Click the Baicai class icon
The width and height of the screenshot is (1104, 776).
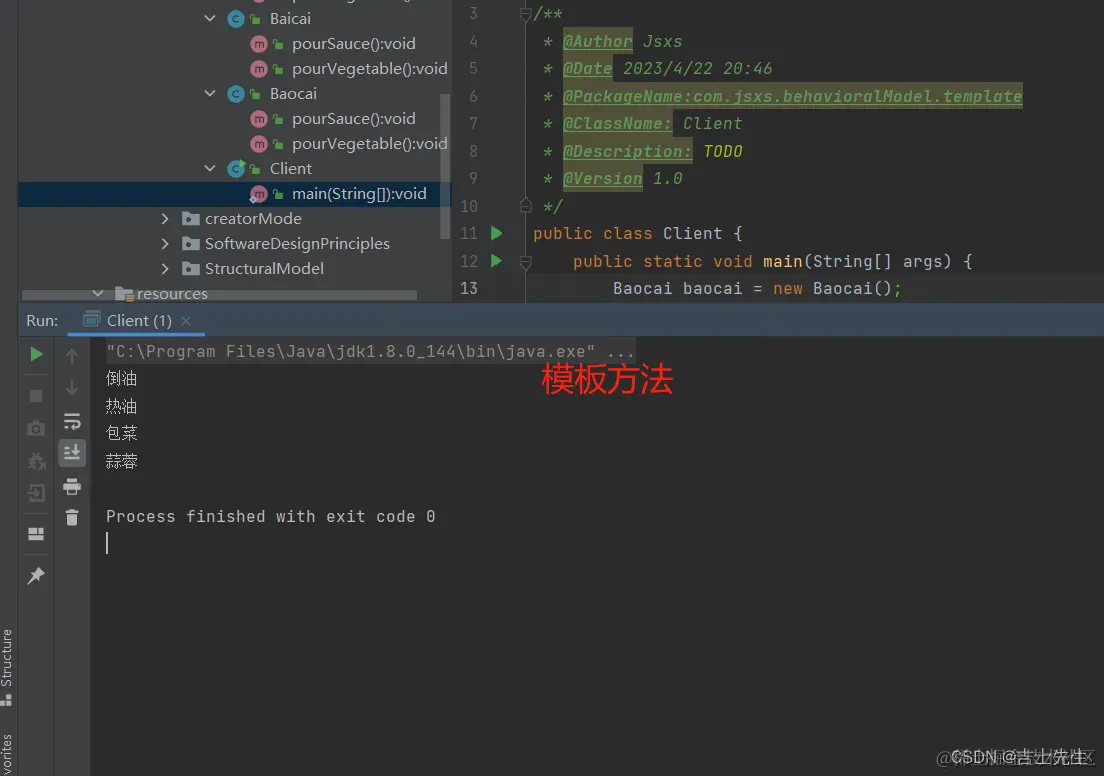(236, 19)
